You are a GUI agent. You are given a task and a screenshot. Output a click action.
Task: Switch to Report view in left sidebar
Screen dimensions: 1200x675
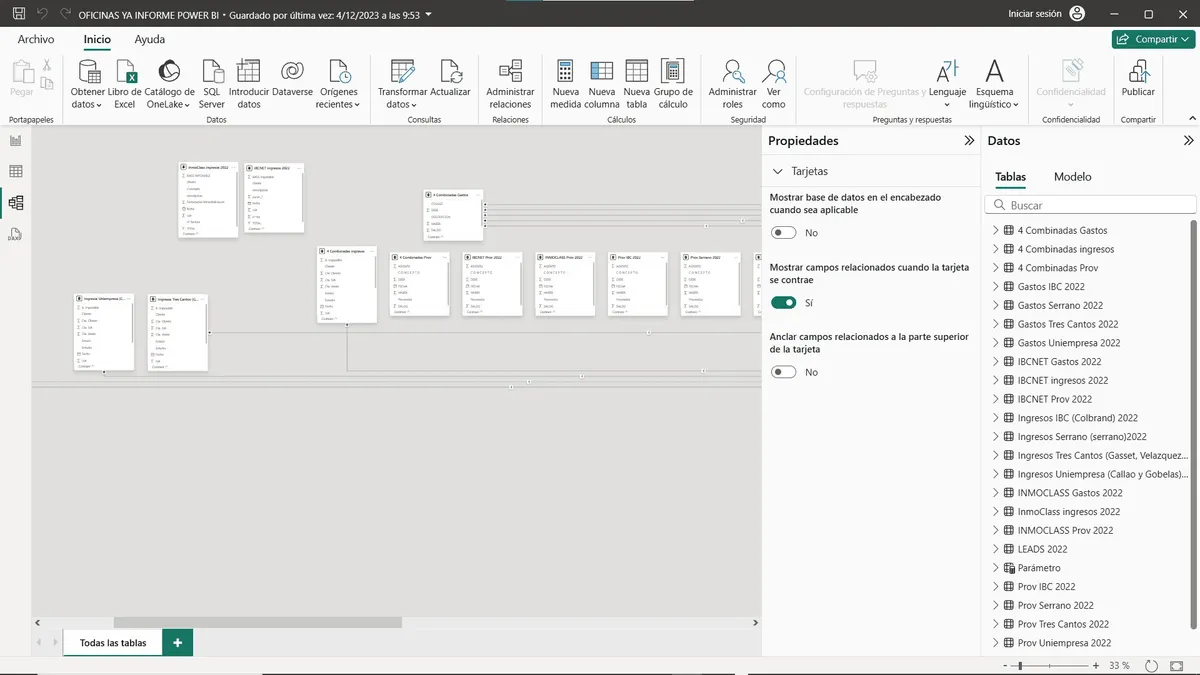coord(15,140)
